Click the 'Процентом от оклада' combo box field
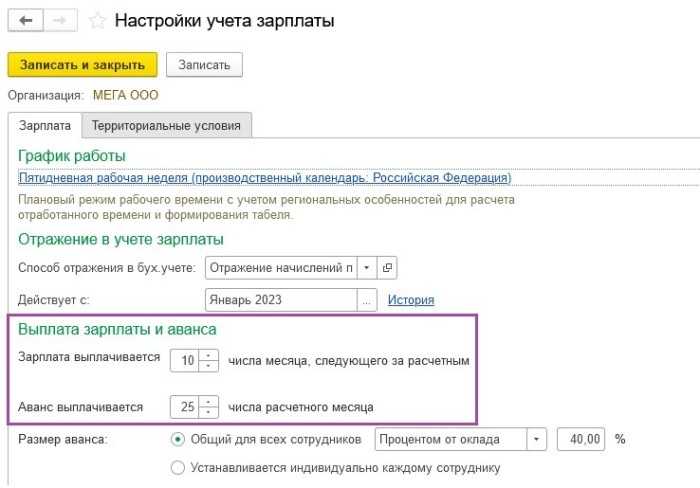This screenshot has height=488, width=700. 451,439
